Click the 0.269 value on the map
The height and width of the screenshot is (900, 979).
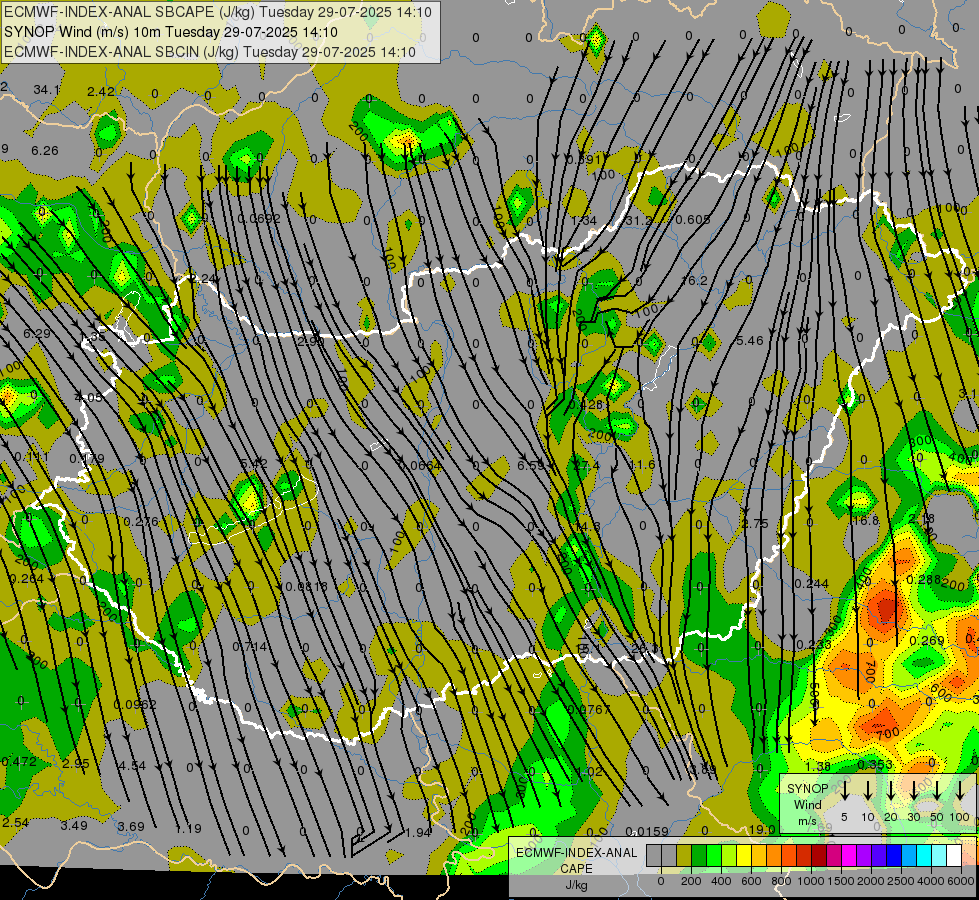click(x=927, y=640)
